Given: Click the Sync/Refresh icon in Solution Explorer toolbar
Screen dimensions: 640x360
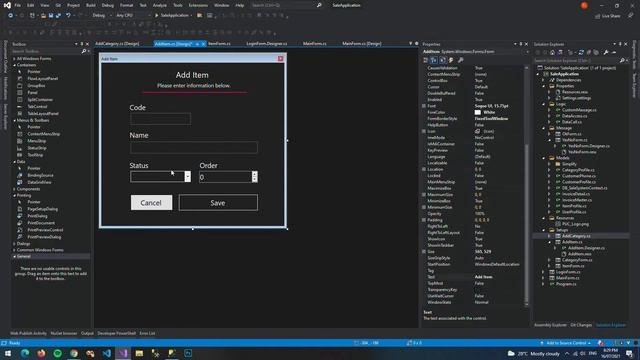Looking at the screenshot, I should 581,52.
